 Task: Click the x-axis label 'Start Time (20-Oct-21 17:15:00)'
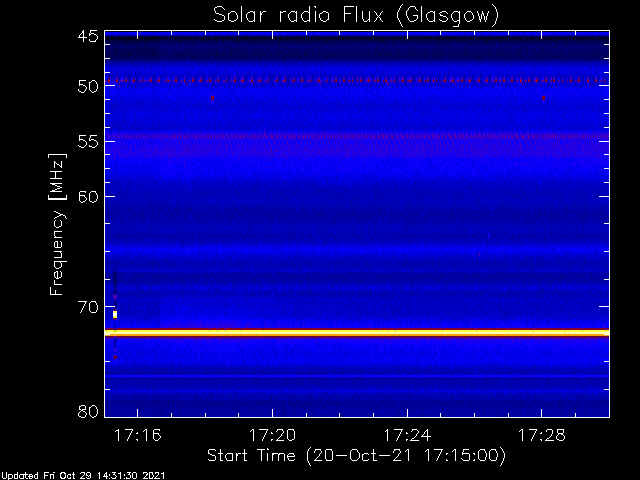point(356,455)
